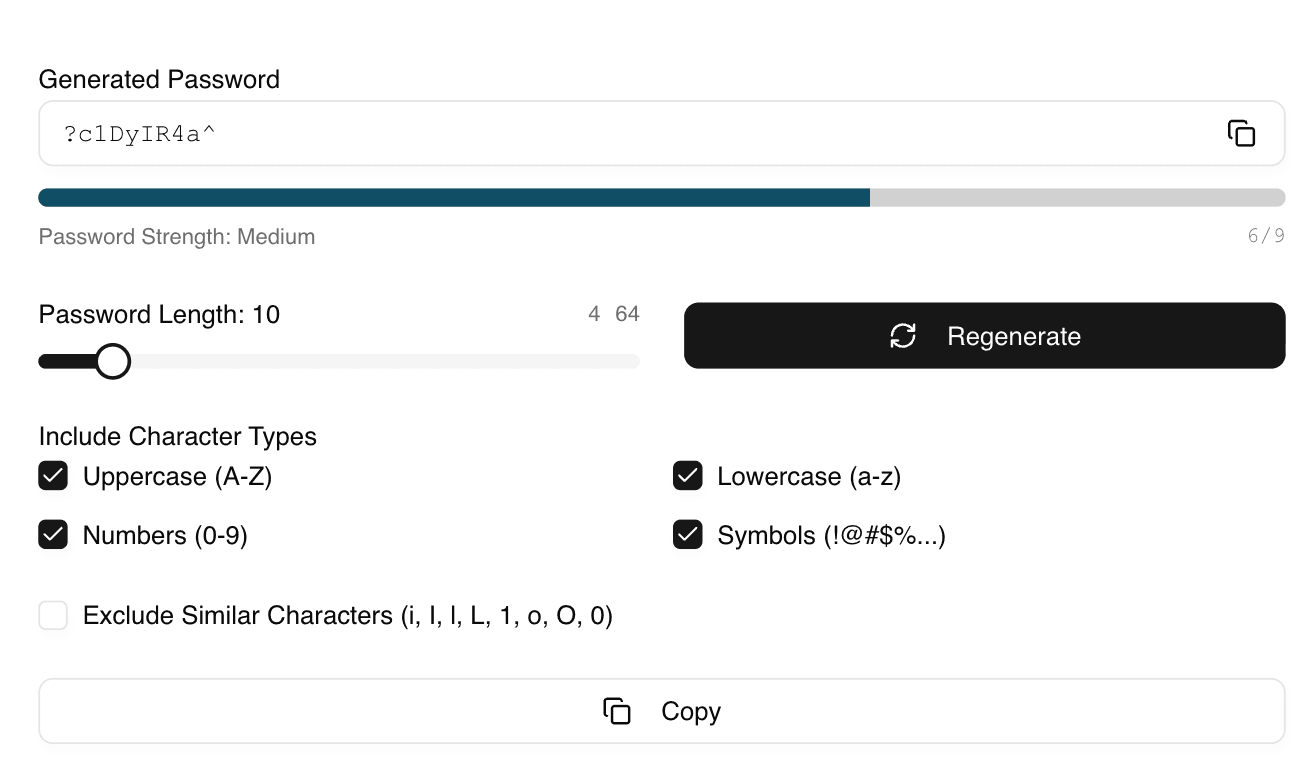
Task: Click the maximum length value 64
Action: tap(627, 314)
